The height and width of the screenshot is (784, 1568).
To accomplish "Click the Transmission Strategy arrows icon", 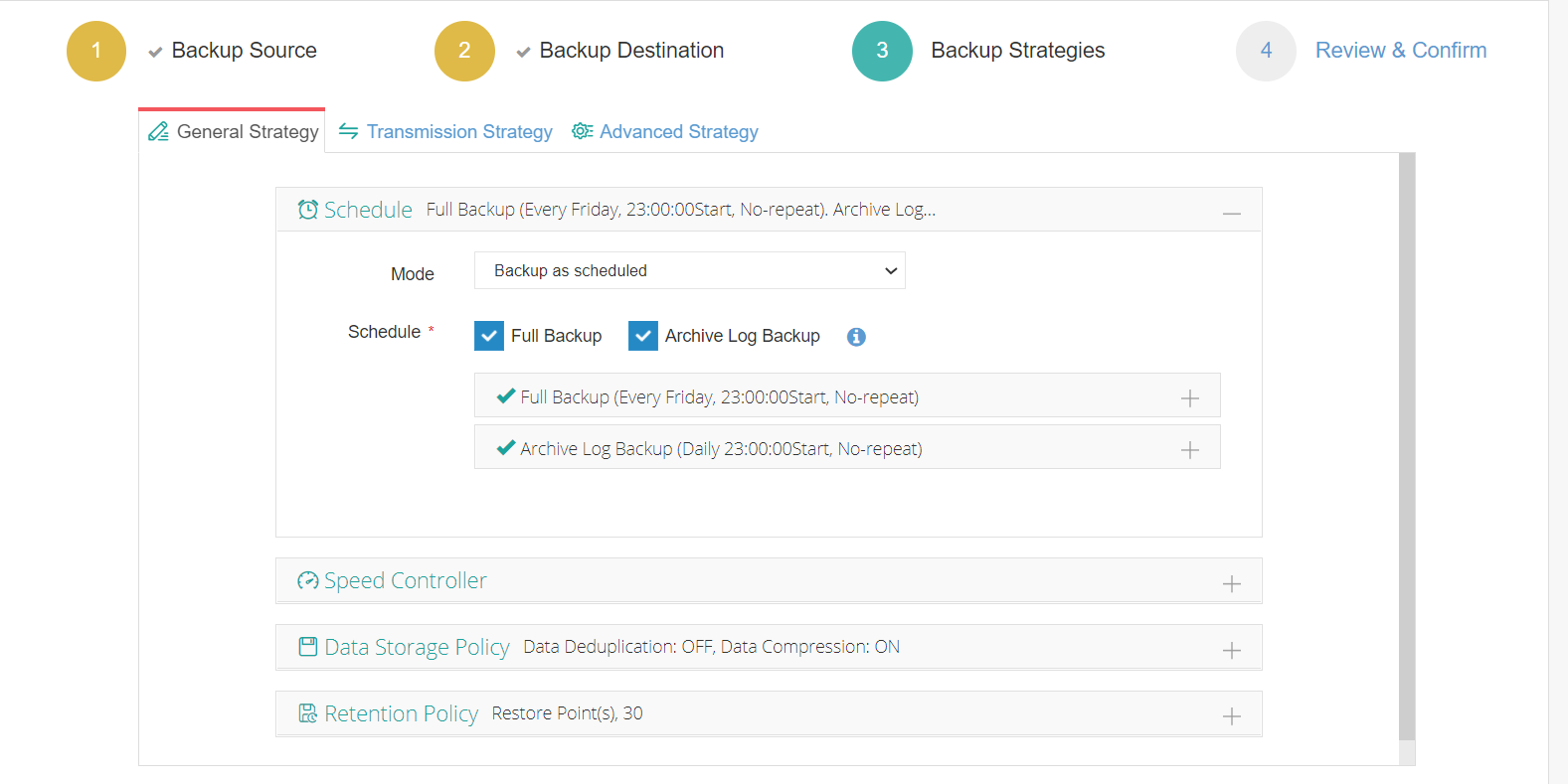I will (348, 131).
